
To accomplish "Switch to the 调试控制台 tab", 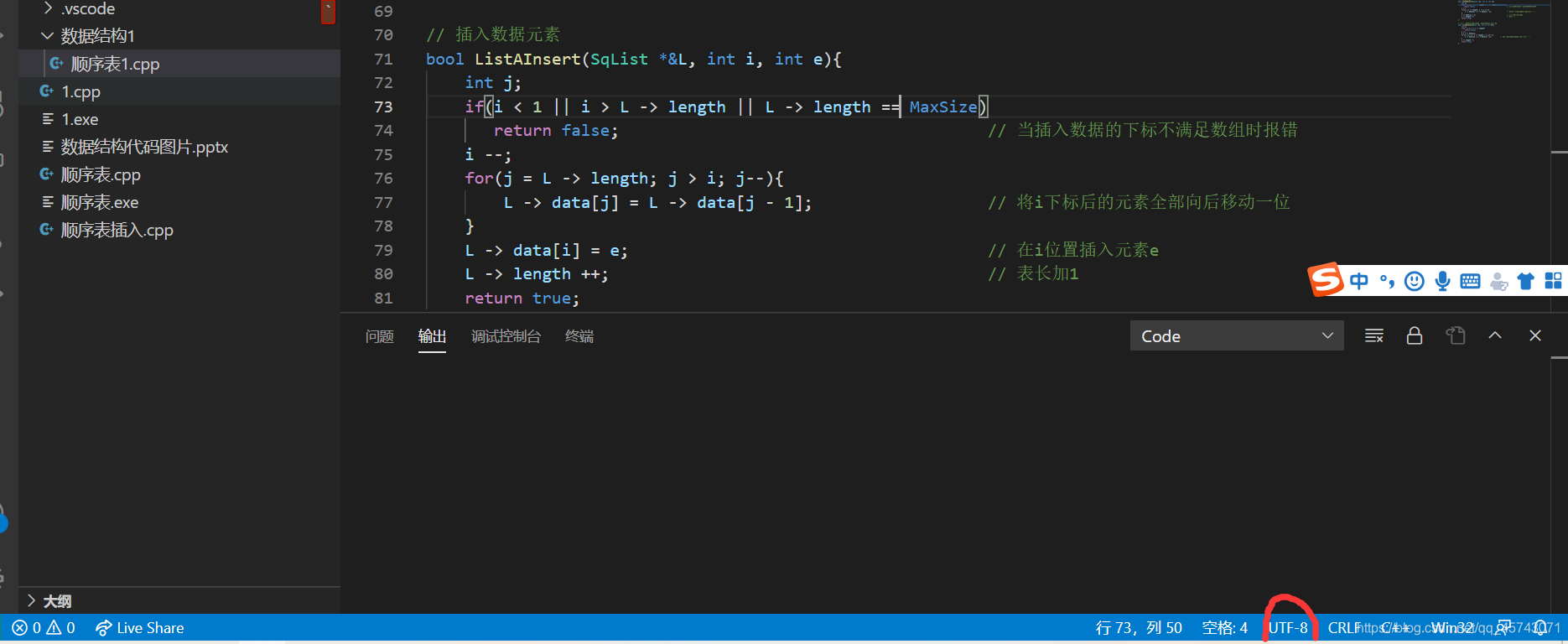I will (506, 336).
